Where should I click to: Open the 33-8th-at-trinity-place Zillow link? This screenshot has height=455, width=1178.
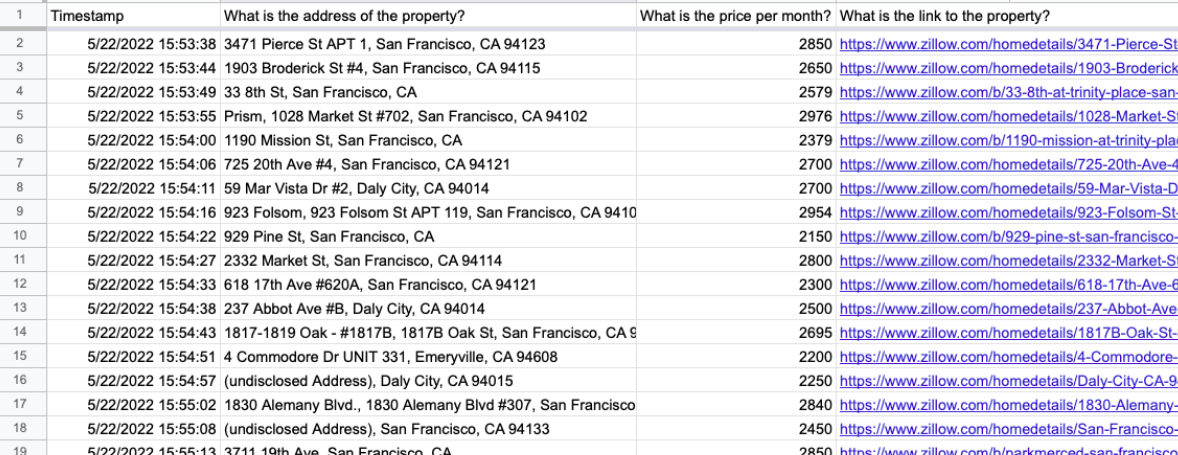[x=1008, y=92]
